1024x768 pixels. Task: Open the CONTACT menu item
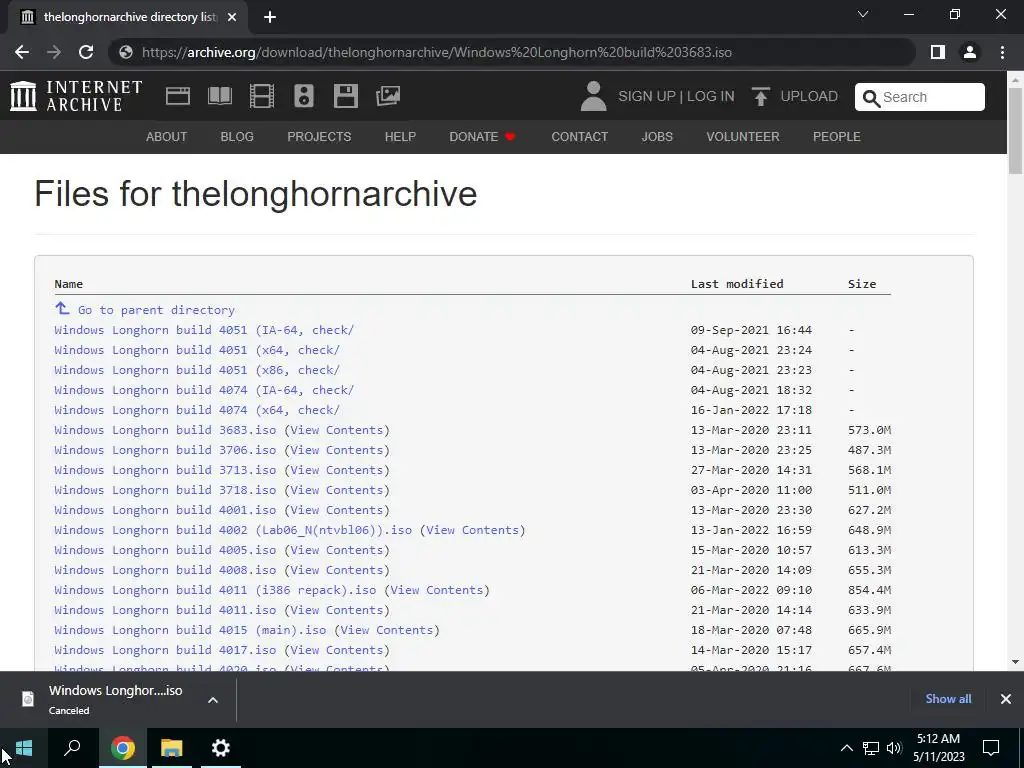coord(580,136)
